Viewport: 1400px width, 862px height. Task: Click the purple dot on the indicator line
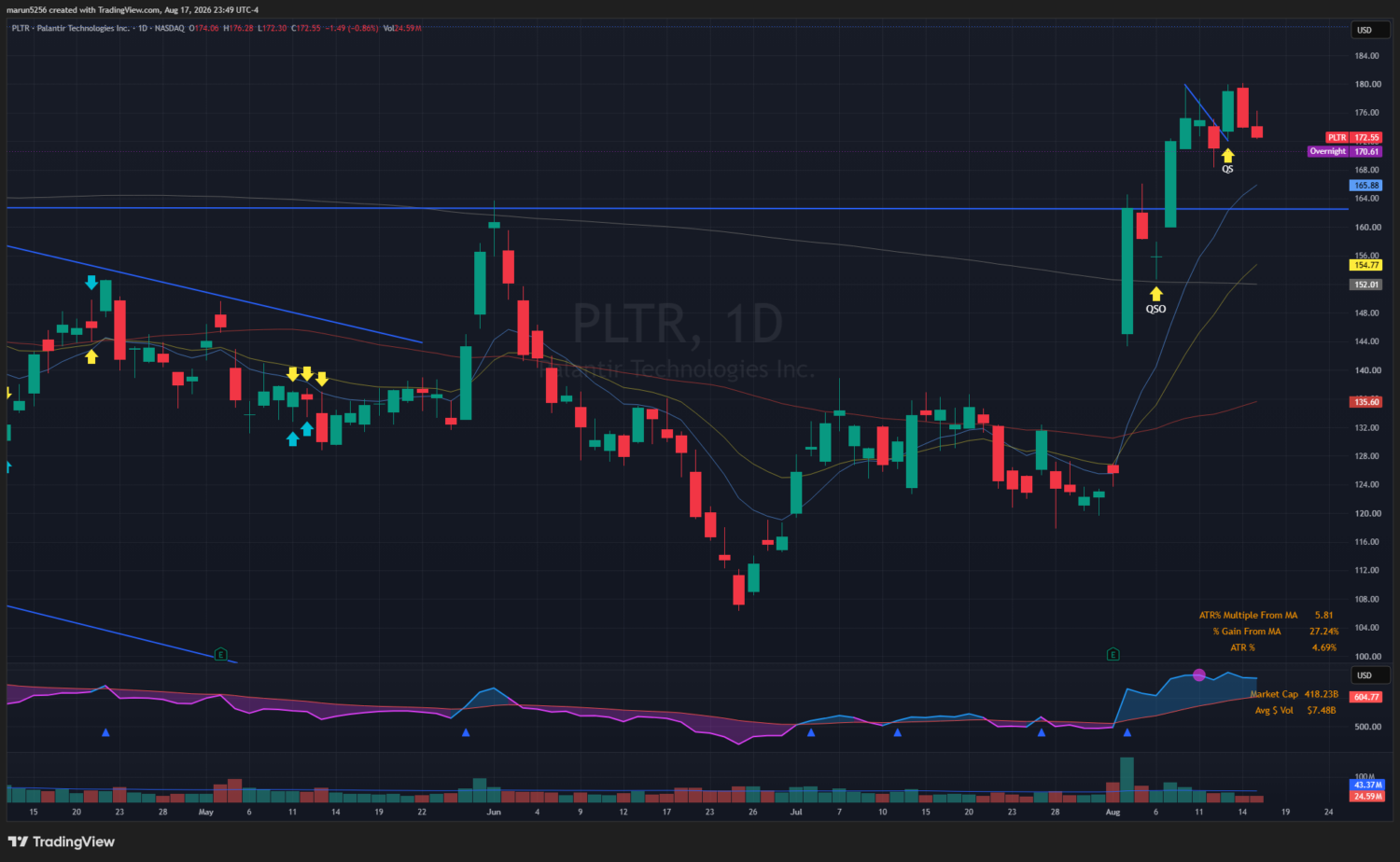pos(1199,674)
